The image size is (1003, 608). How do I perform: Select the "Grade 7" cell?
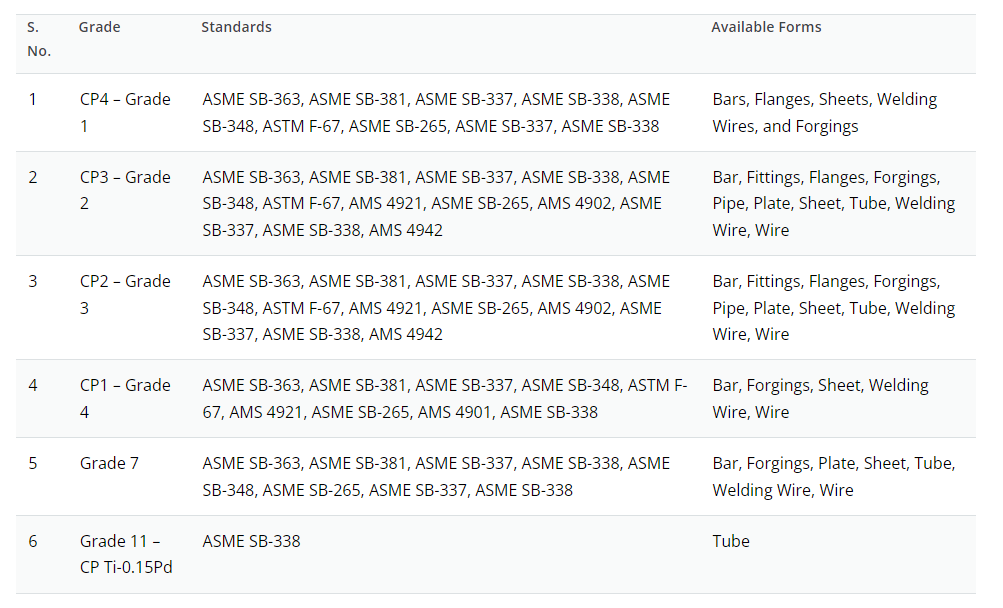[109, 463]
